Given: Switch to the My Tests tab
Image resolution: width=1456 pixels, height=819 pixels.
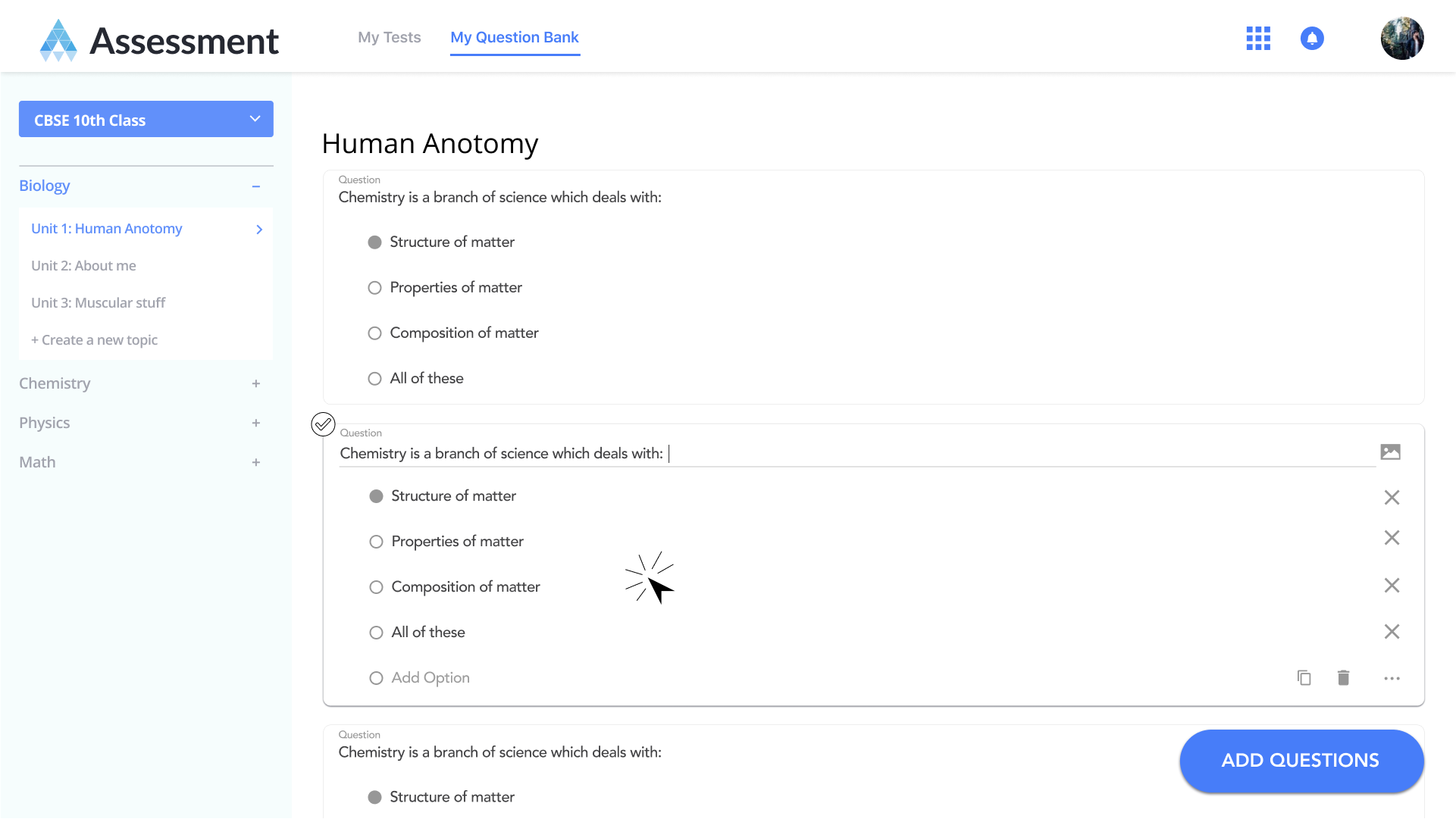Looking at the screenshot, I should (389, 37).
